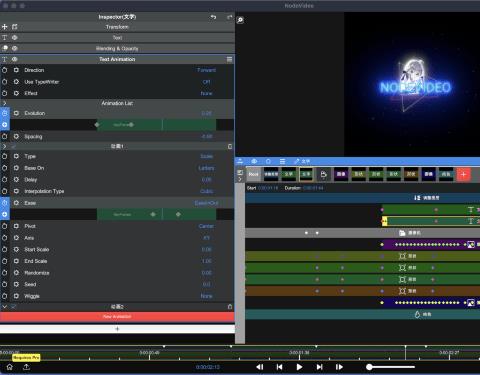
Task: Open the Interpolation Type value dropdown
Action: click(207, 191)
